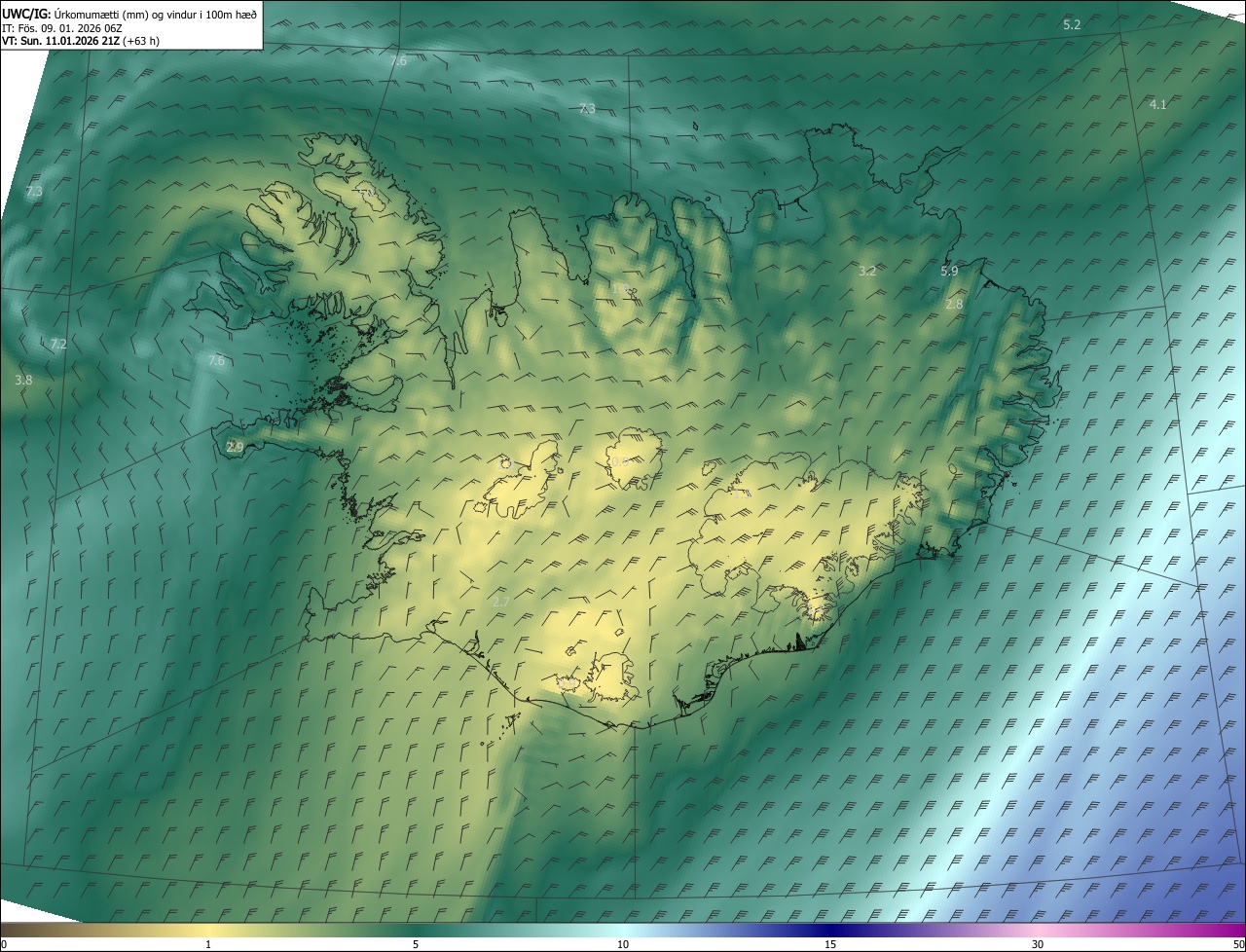This screenshot has height=952, width=1246.
Task: Click the 7.2 value label over the sea
Action: click(x=58, y=344)
